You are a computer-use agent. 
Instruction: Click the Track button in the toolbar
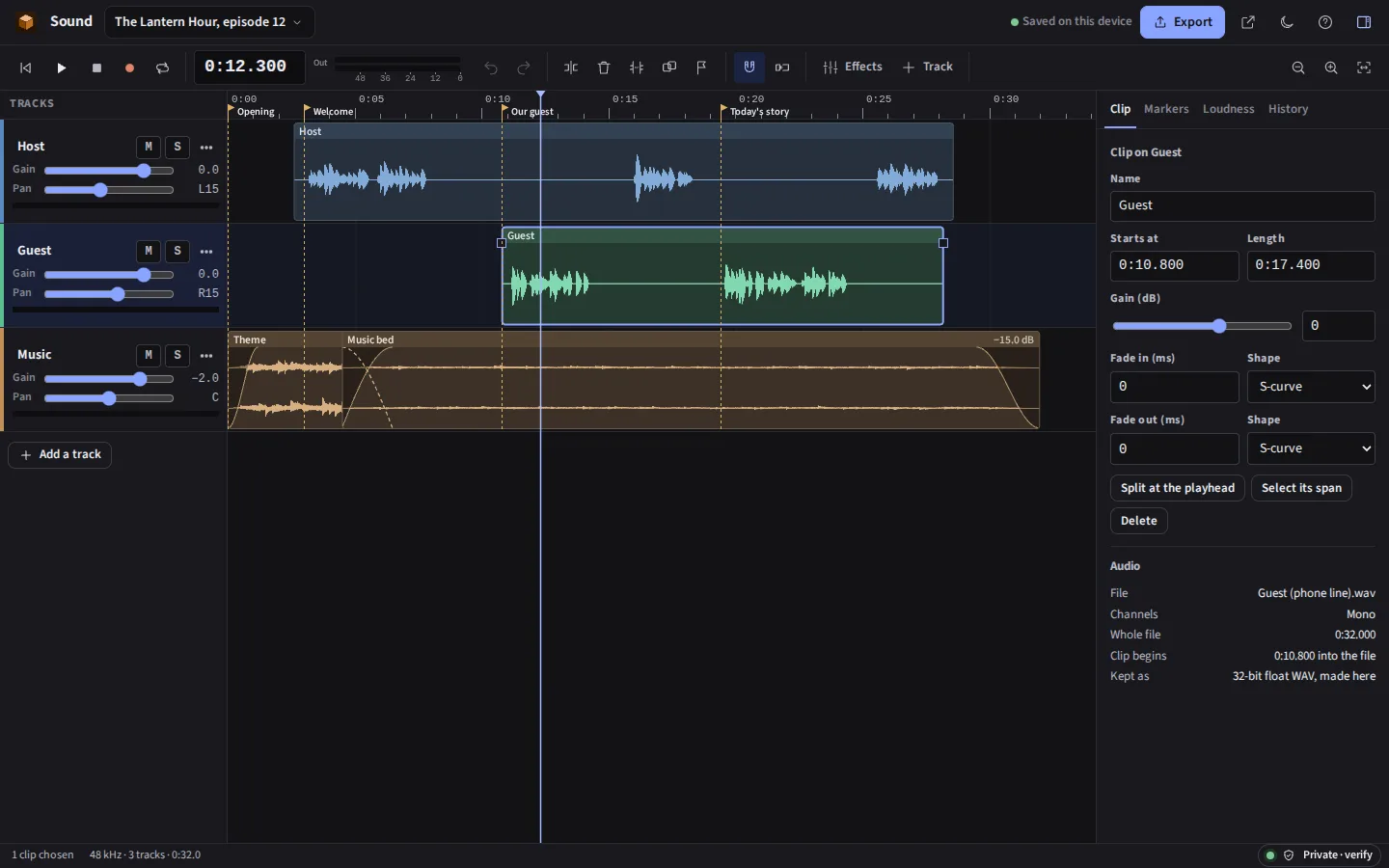(x=928, y=68)
